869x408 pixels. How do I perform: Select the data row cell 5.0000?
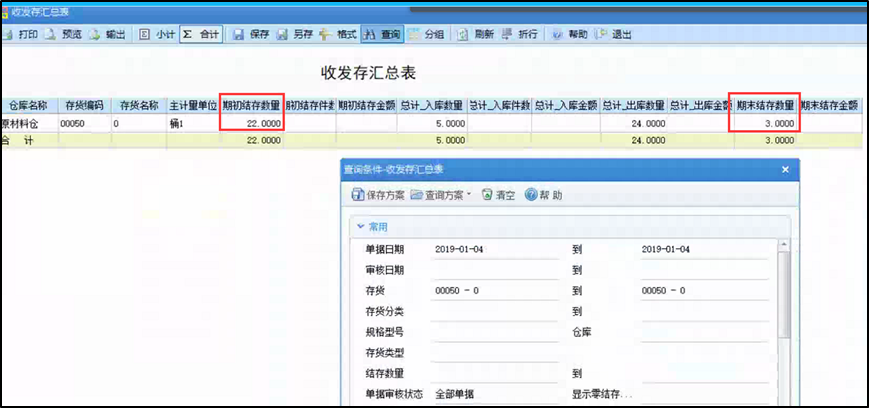(x=432, y=123)
